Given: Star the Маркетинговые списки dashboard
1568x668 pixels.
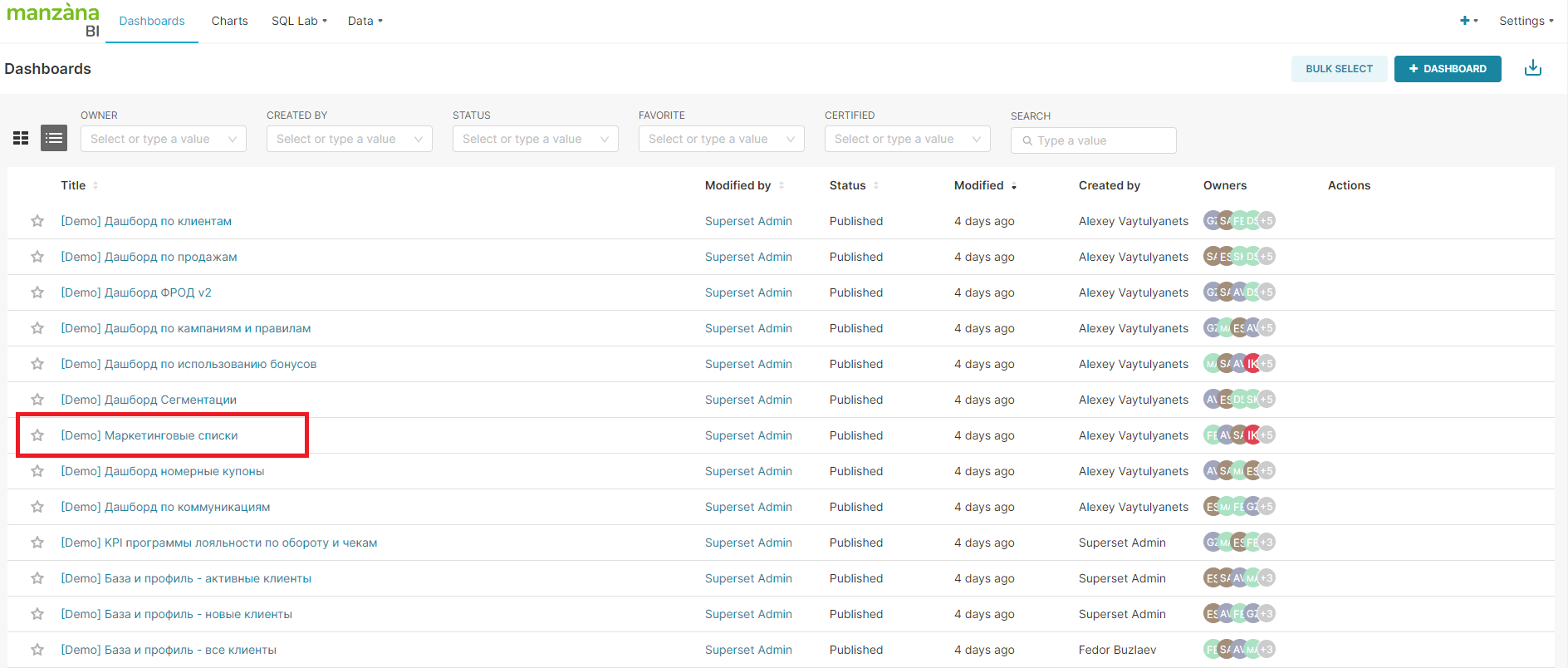Looking at the screenshot, I should pyautogui.click(x=37, y=435).
